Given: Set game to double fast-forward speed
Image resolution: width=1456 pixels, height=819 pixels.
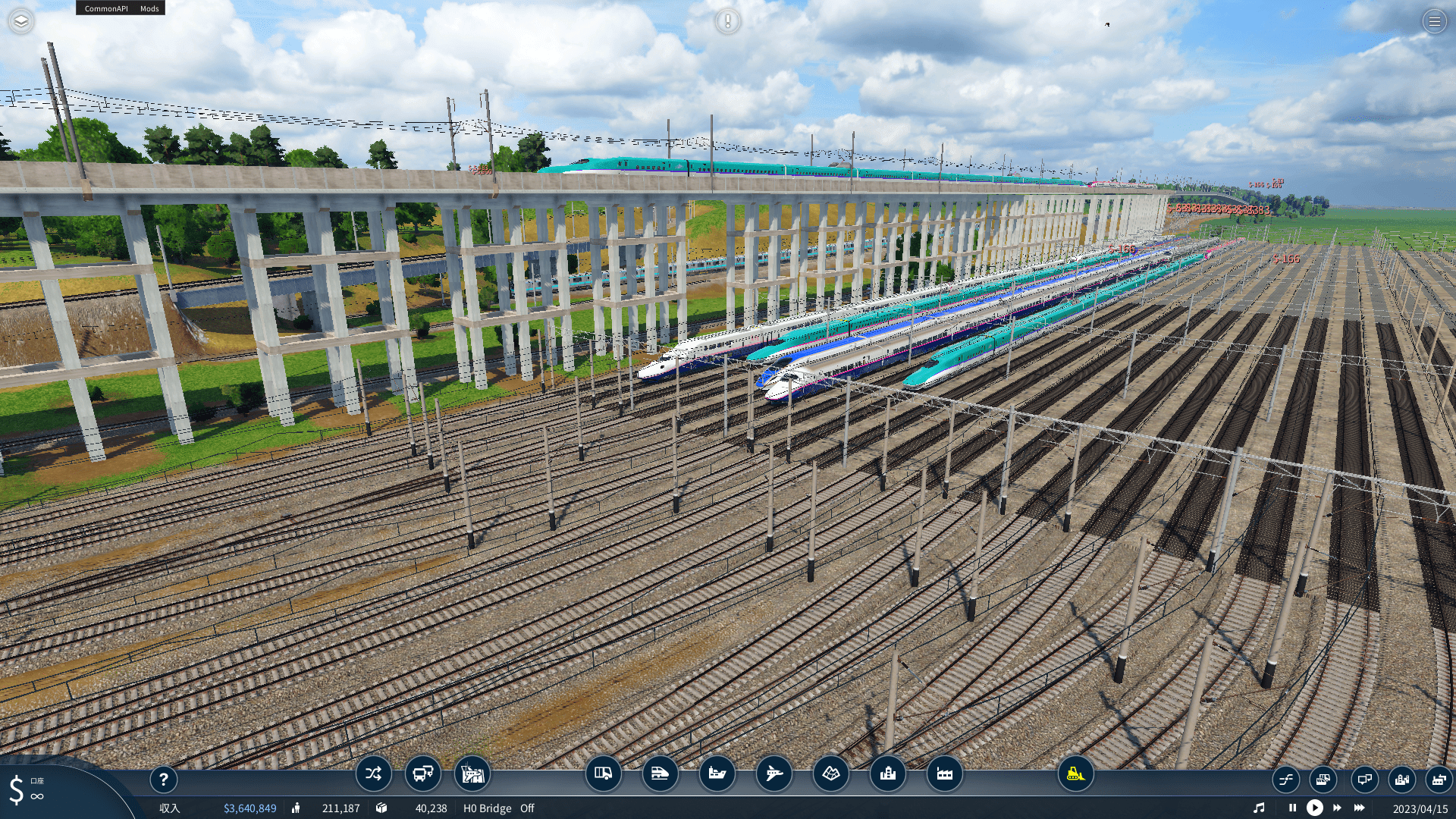Looking at the screenshot, I should pos(1337,808).
